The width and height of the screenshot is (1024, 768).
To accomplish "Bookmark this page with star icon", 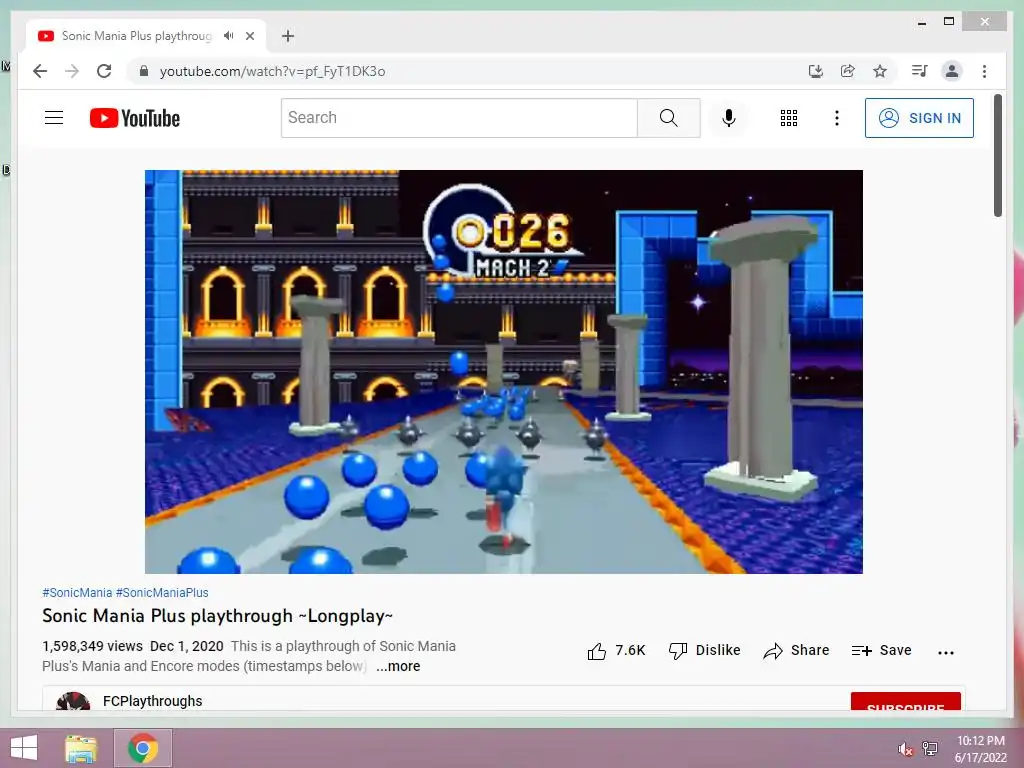I will click(x=880, y=71).
